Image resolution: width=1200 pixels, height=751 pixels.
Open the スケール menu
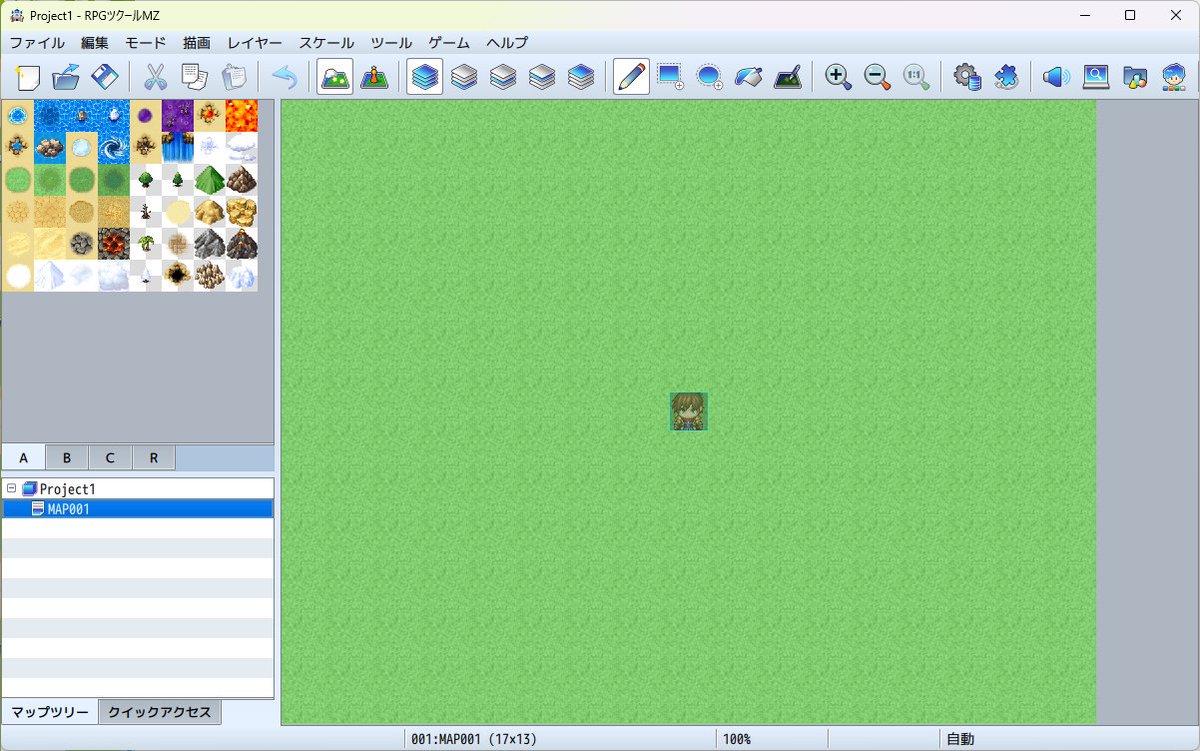327,43
